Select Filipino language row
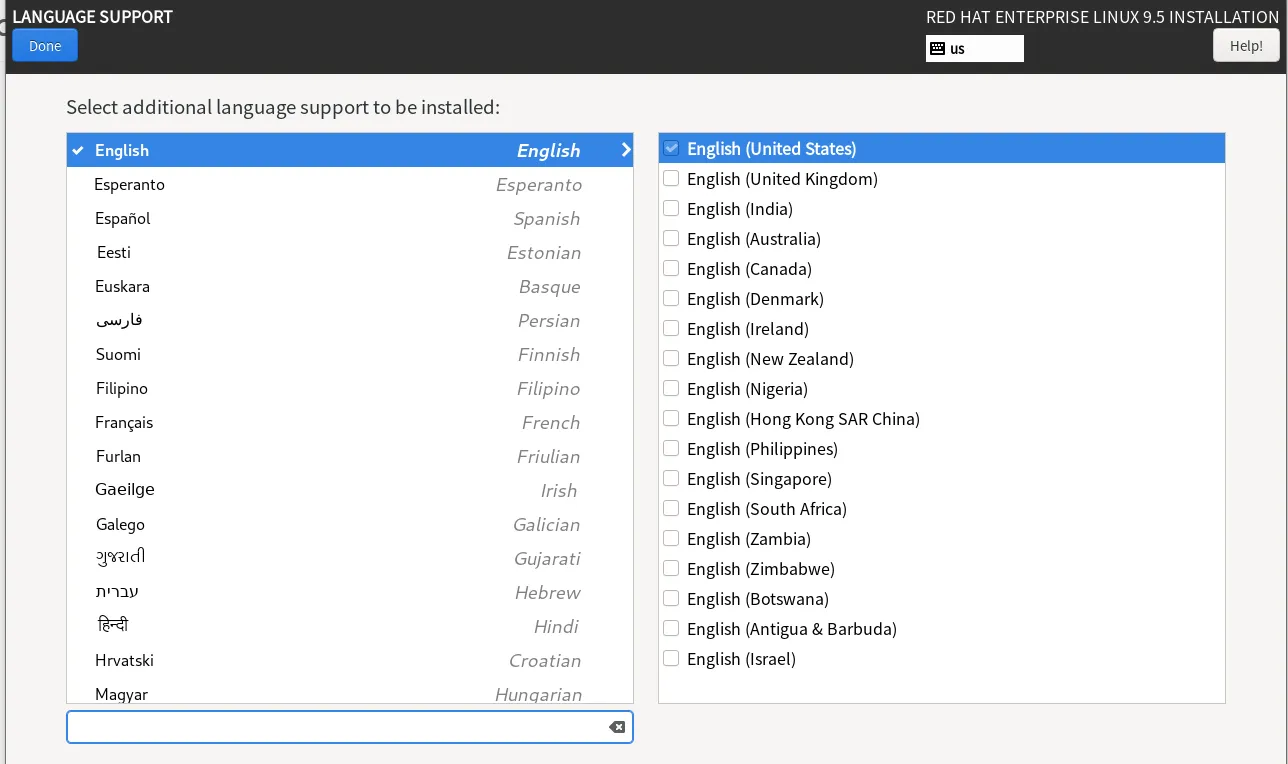 [x=350, y=388]
